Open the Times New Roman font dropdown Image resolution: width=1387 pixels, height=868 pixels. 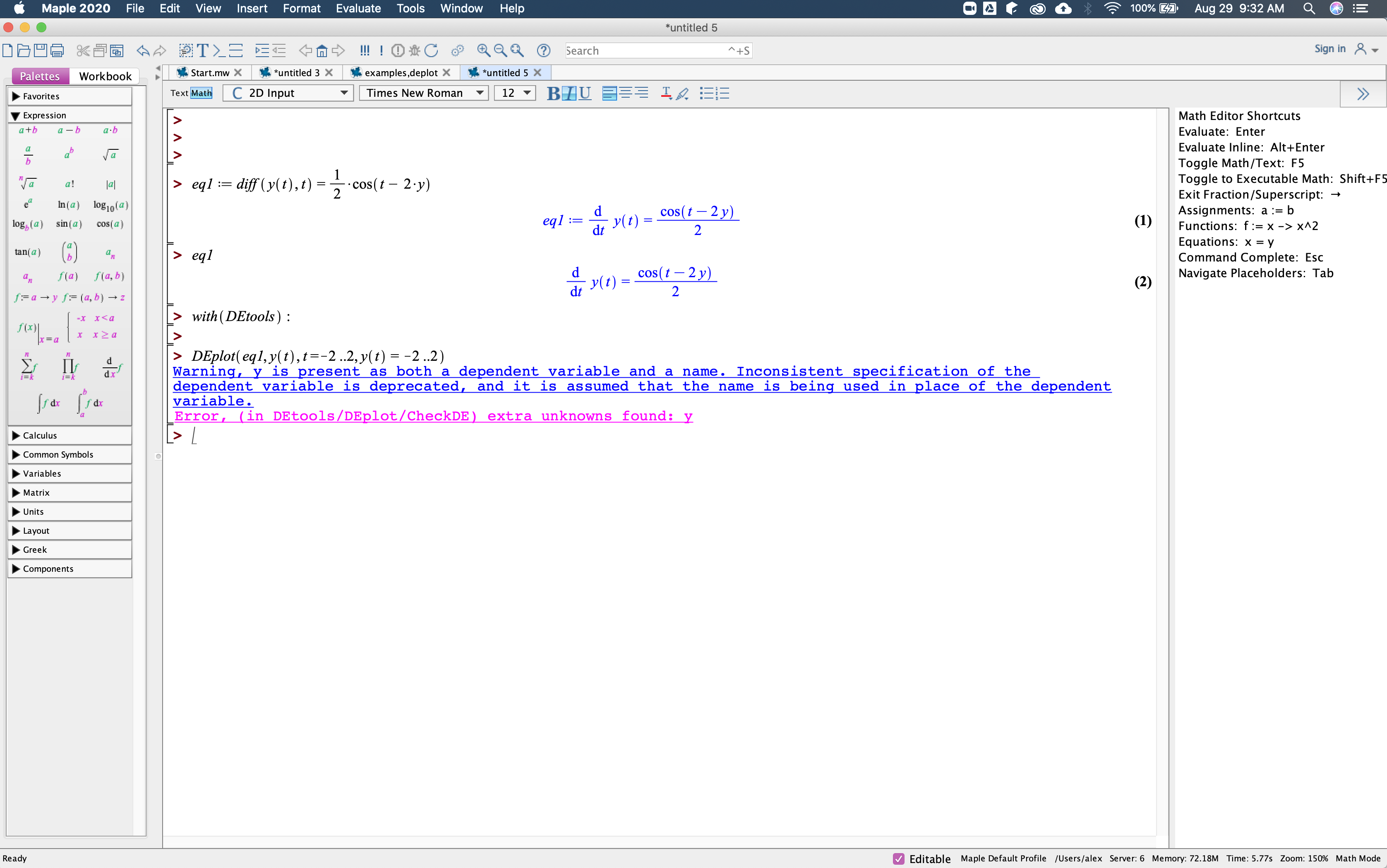click(424, 93)
